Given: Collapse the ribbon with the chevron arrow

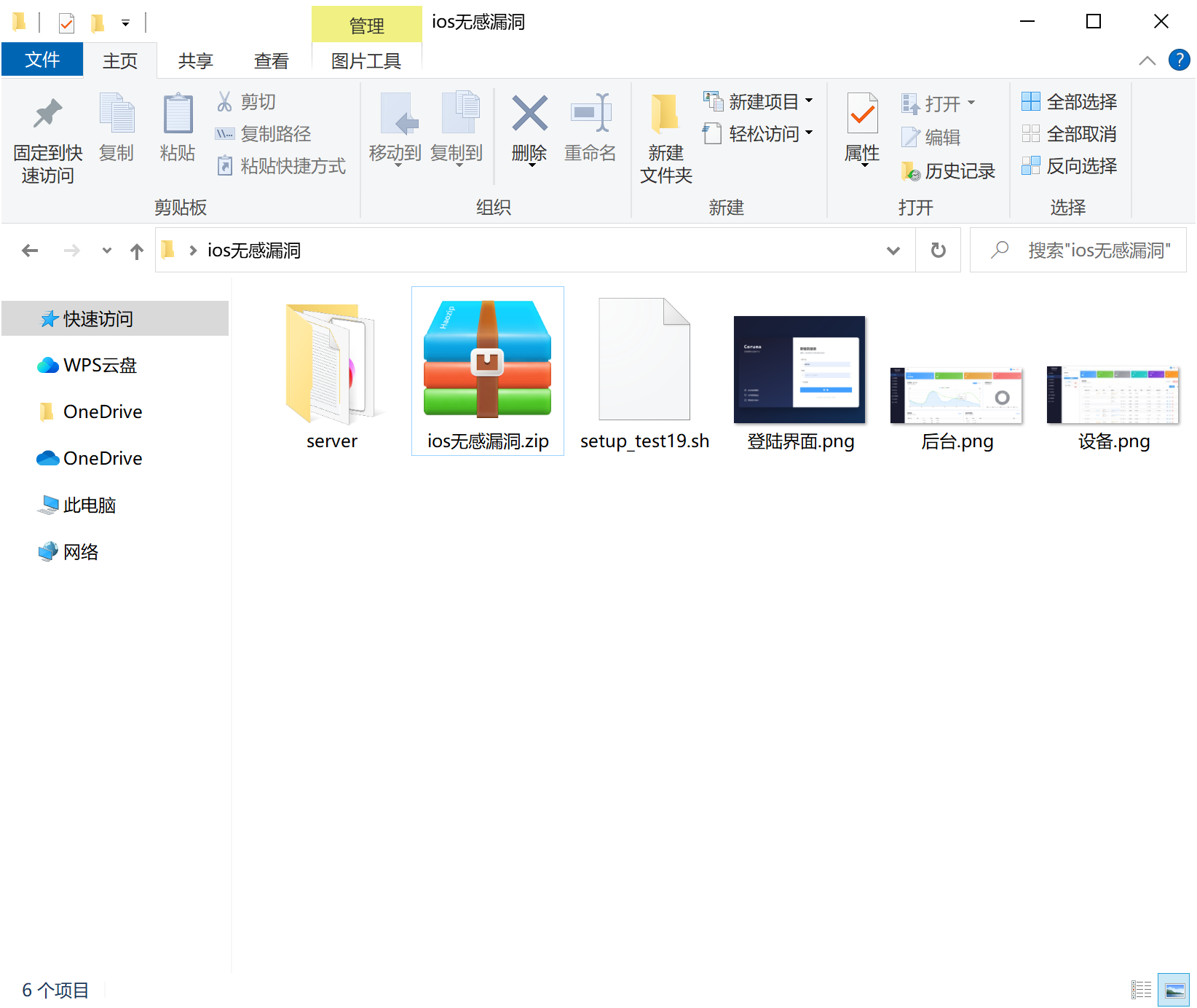Looking at the screenshot, I should (x=1147, y=60).
